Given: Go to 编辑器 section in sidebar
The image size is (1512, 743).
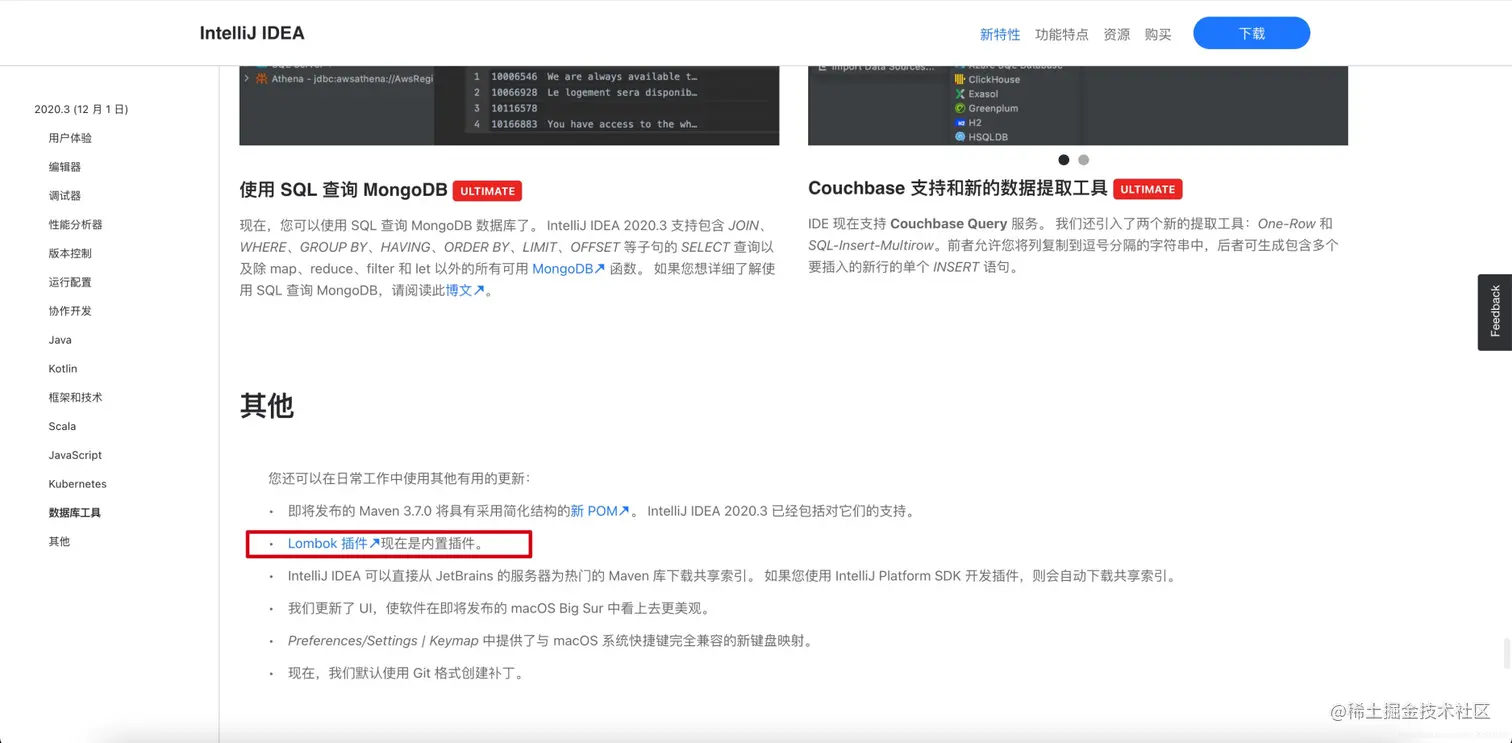Looking at the screenshot, I should click(65, 167).
